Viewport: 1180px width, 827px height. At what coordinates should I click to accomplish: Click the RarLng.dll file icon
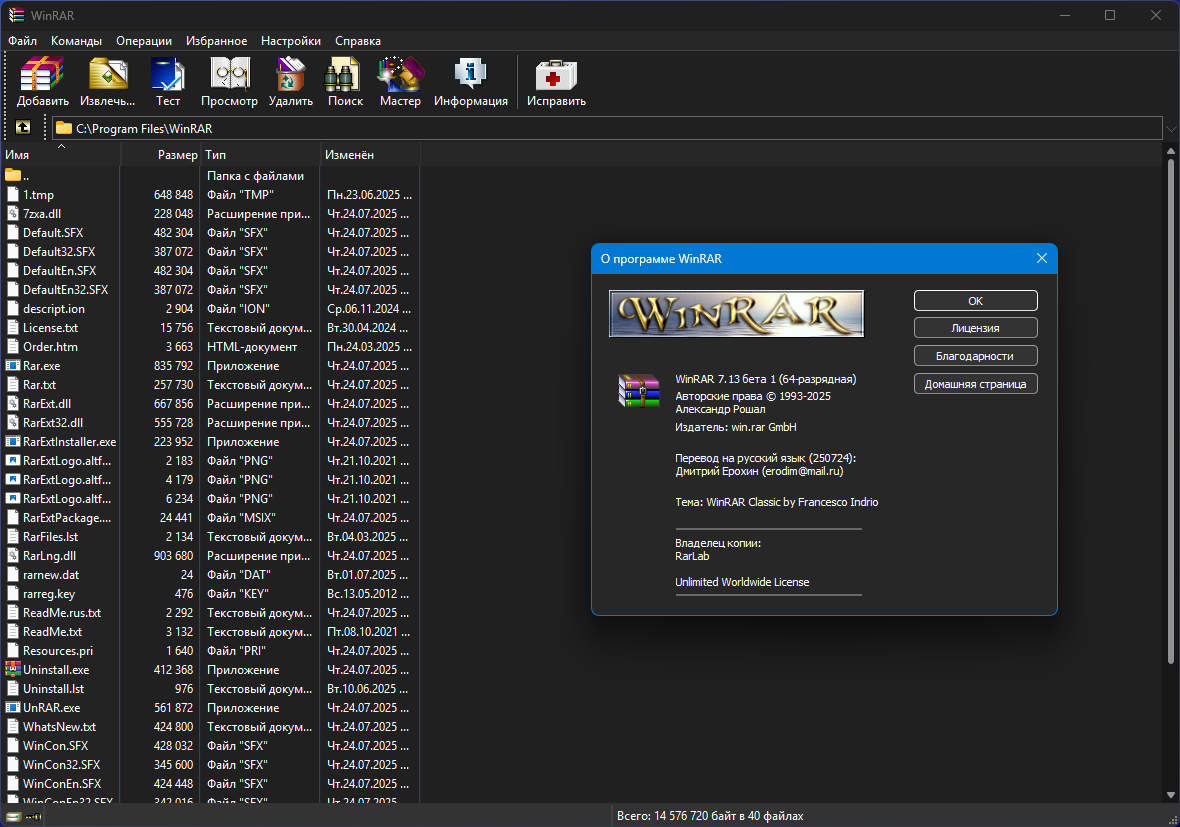pyautogui.click(x=13, y=555)
